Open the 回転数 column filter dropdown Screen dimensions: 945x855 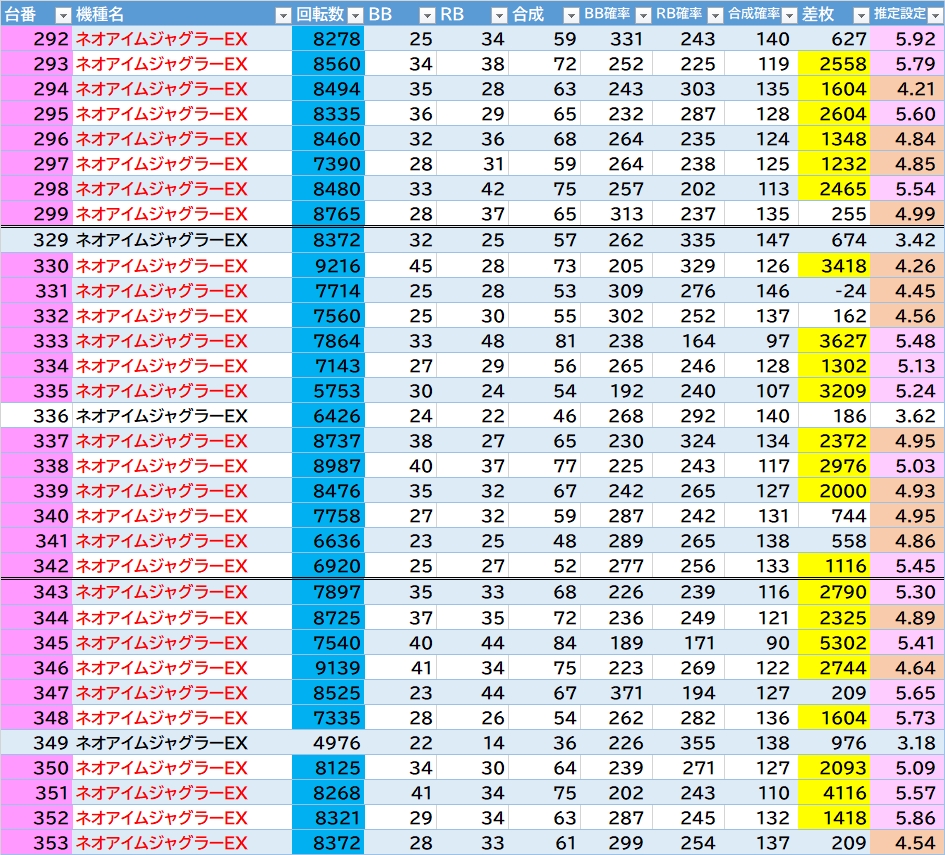pyautogui.click(x=356, y=15)
